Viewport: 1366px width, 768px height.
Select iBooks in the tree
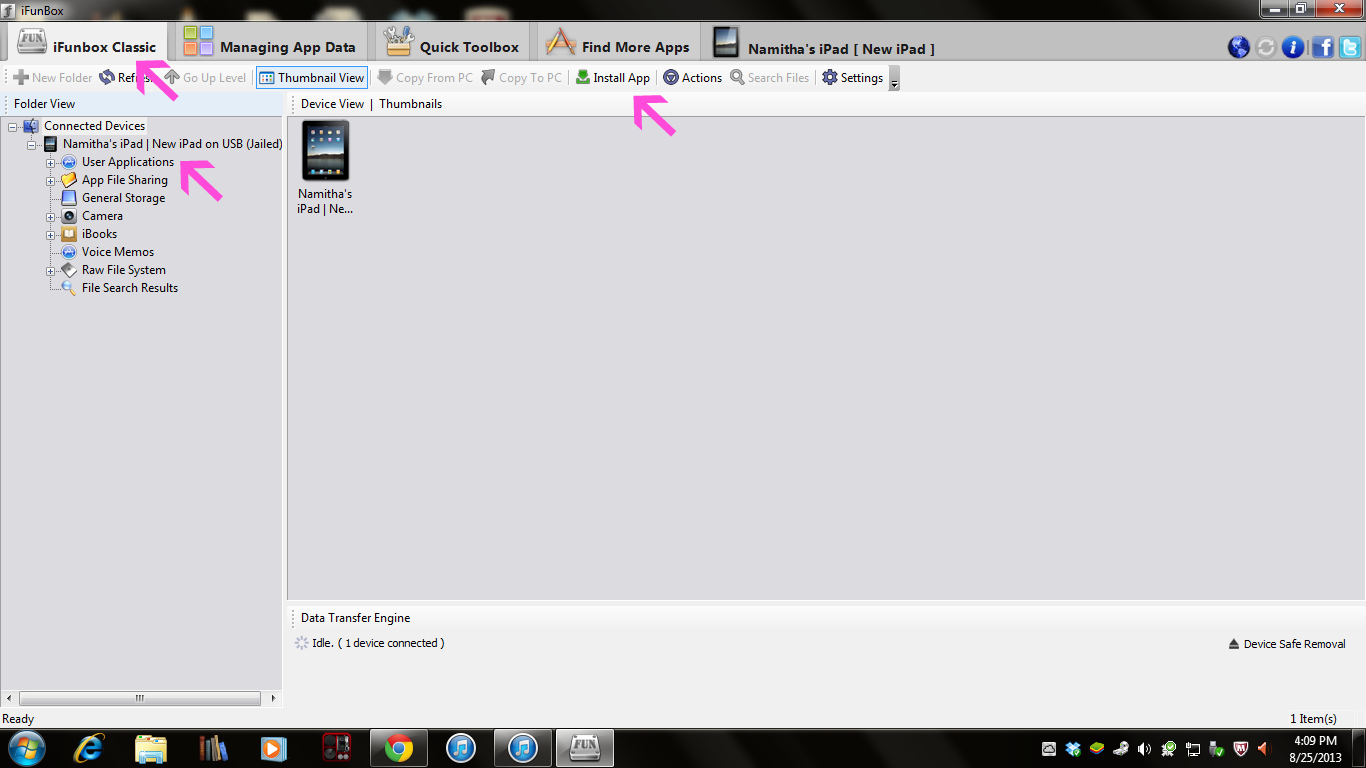pyautogui.click(x=99, y=234)
